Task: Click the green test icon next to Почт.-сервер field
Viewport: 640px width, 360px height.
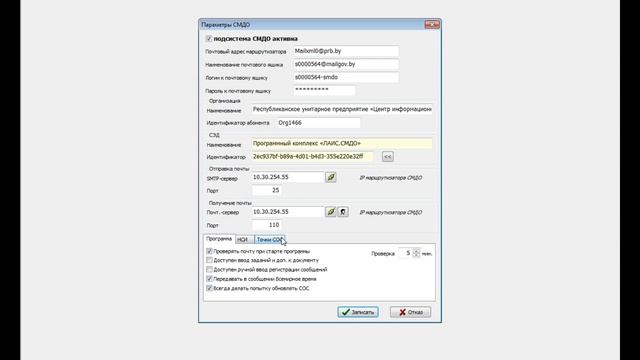Action: 331,212
